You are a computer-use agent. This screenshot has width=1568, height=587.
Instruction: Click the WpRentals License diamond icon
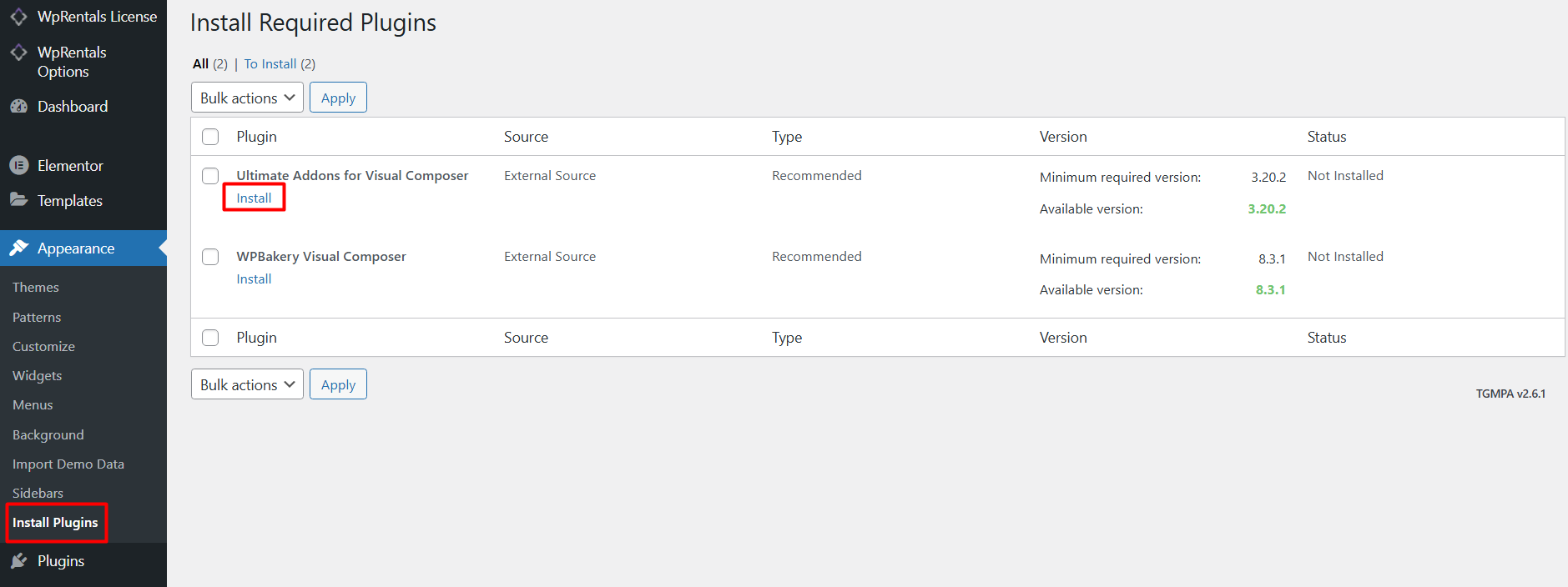pos(18,17)
